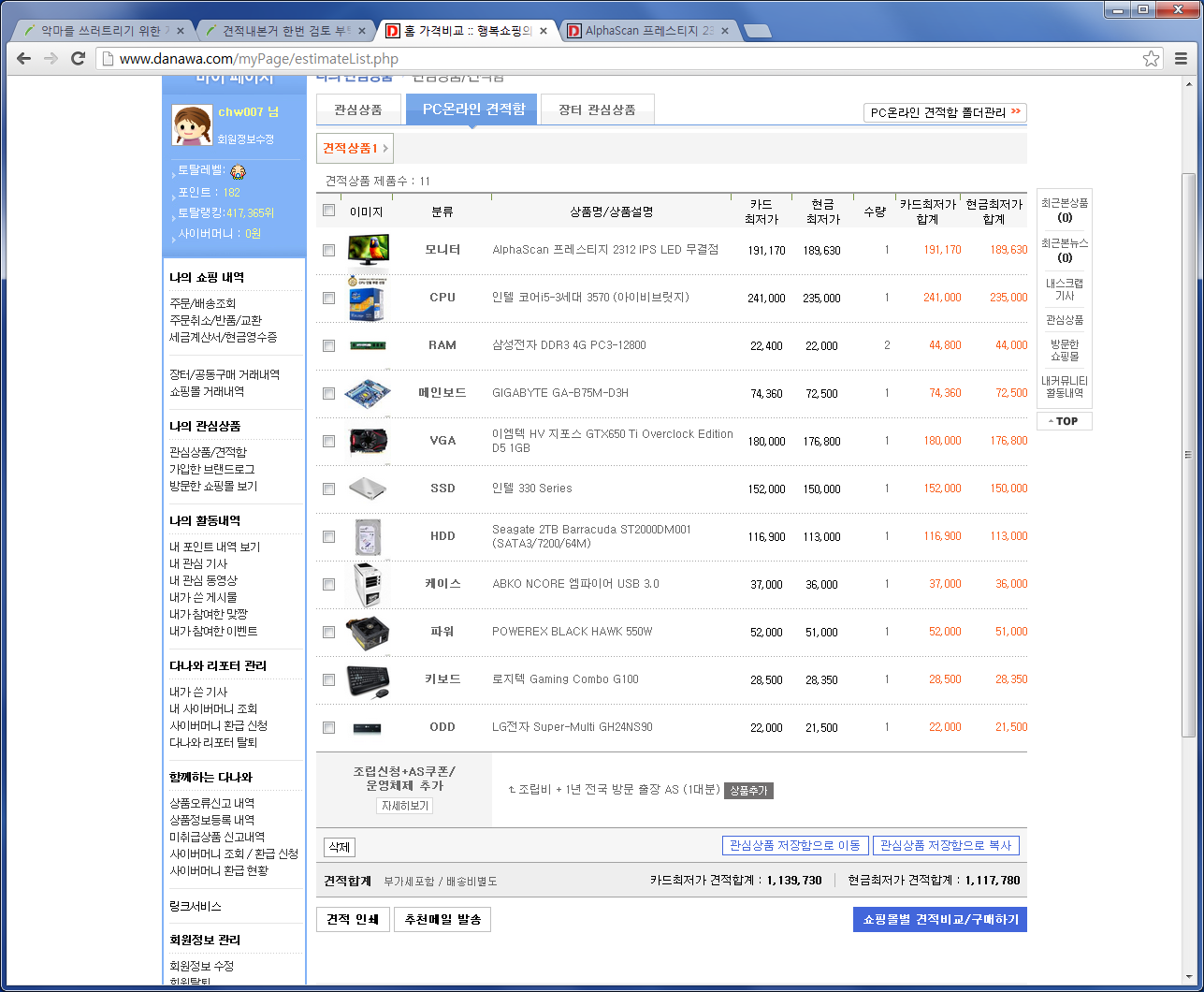Image resolution: width=1204 pixels, height=992 pixels.
Task: Open the AlphaScan monitor thumbnail
Action: click(x=368, y=250)
